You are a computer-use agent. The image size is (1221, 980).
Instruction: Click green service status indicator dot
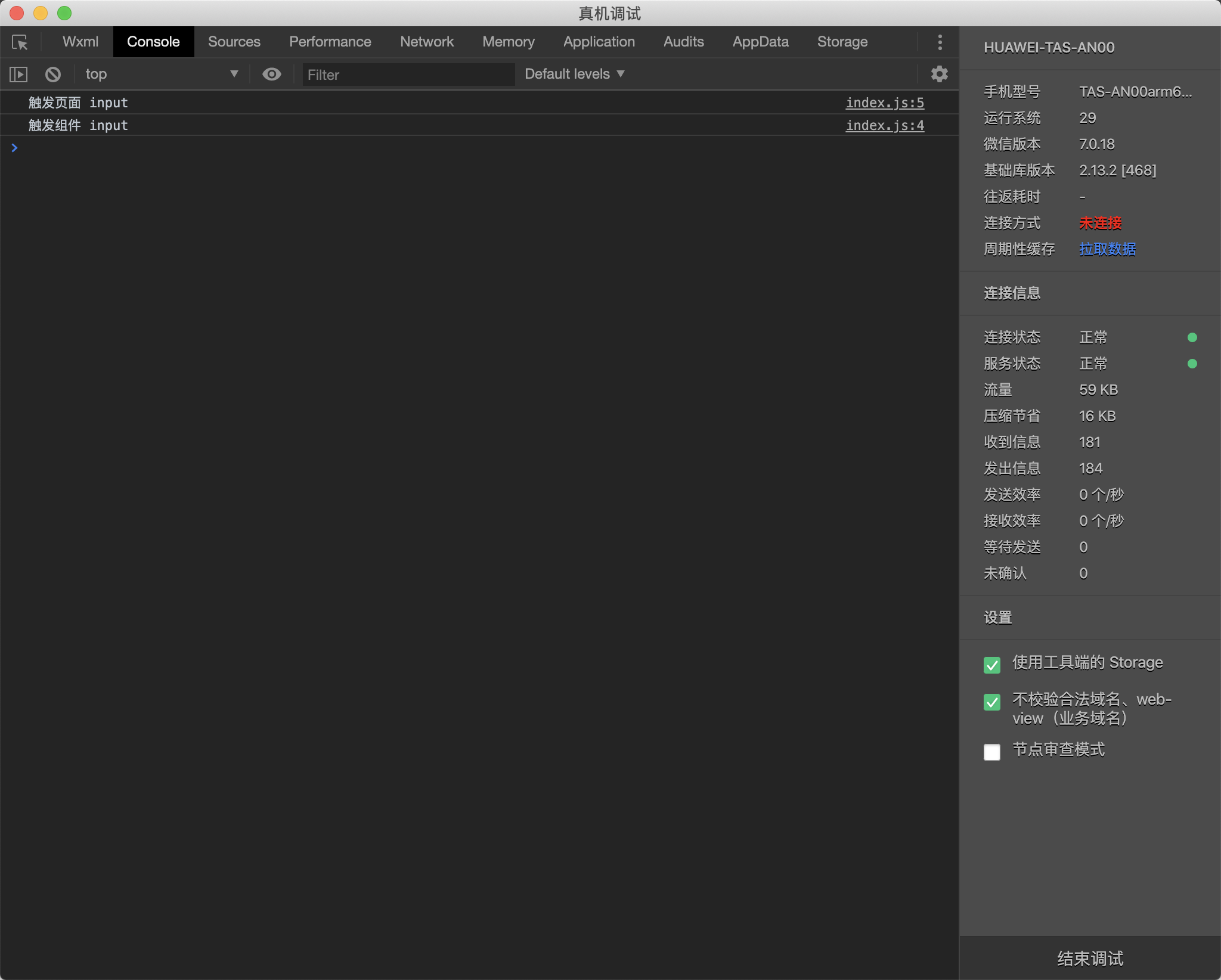click(1192, 364)
